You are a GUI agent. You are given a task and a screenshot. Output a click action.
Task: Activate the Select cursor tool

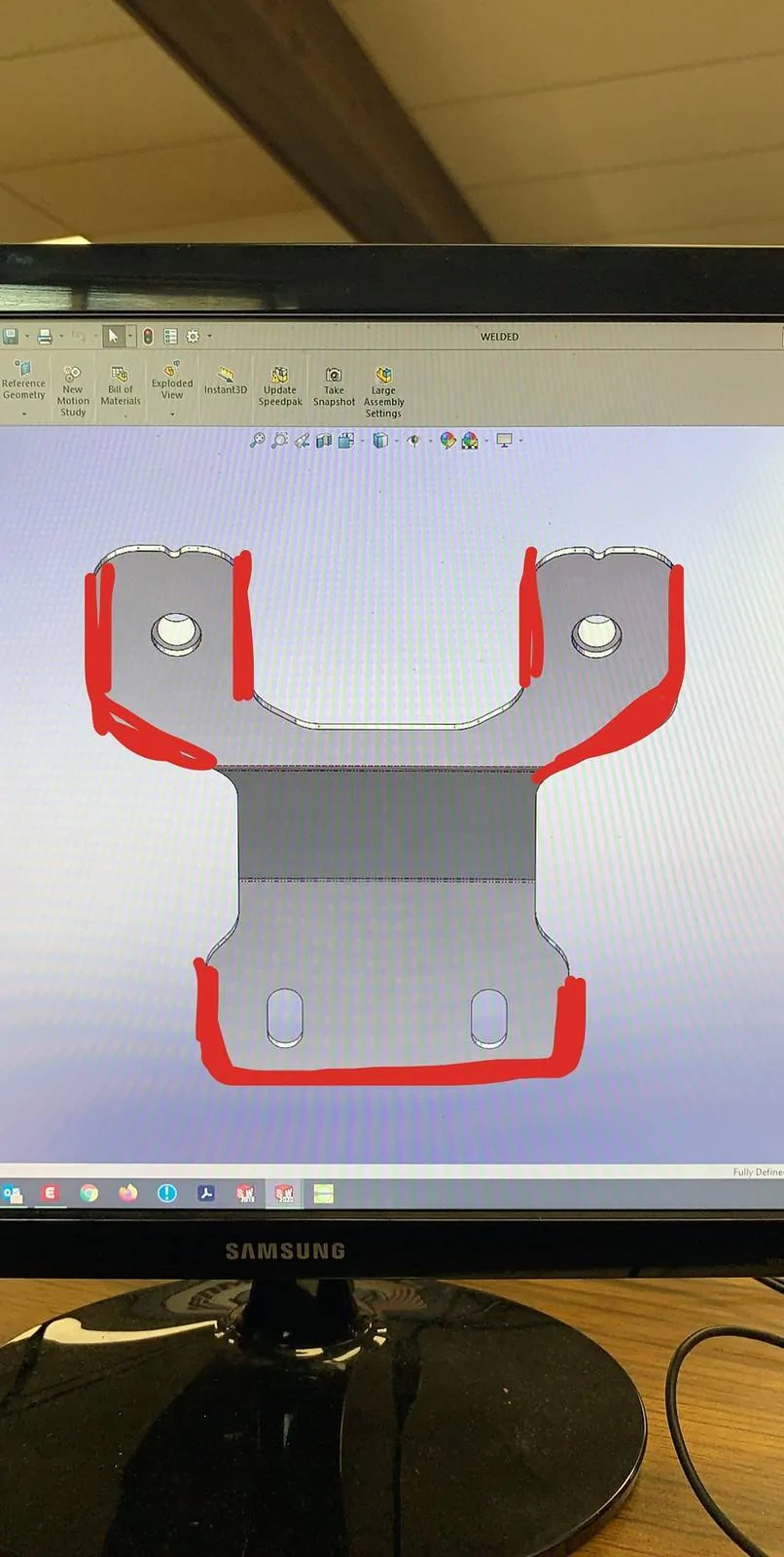coord(114,337)
